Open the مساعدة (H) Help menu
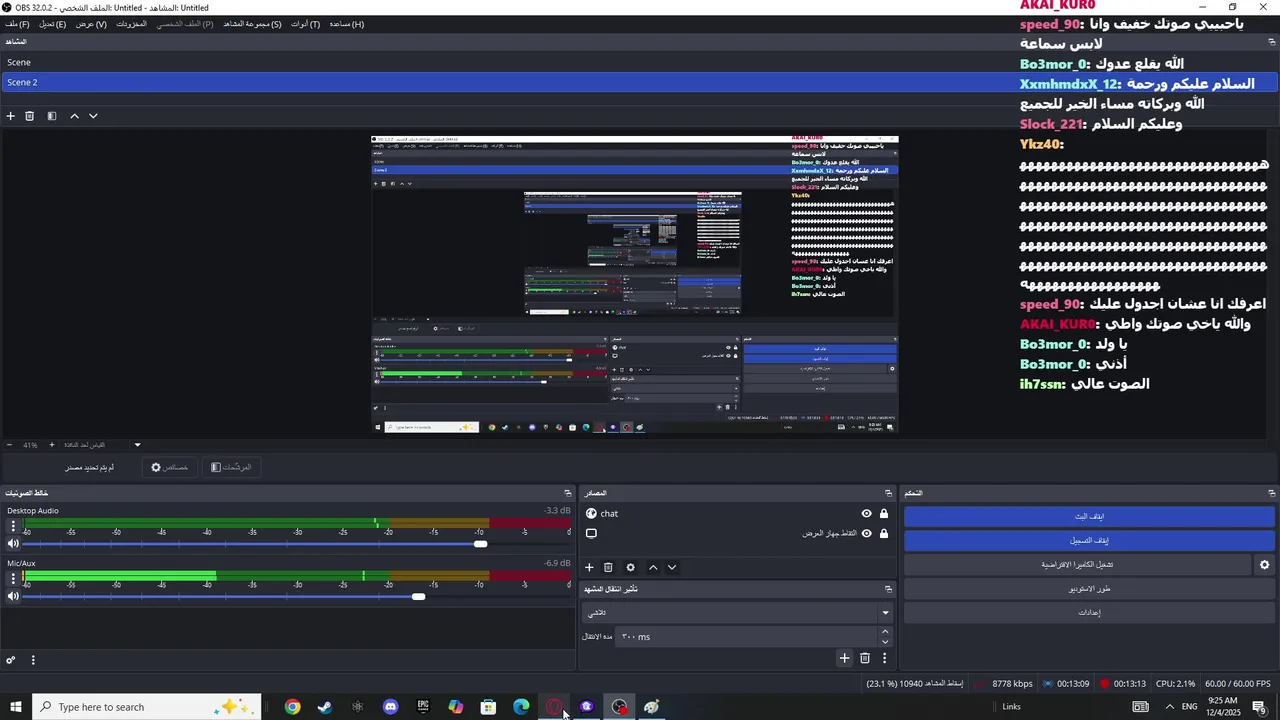The width and height of the screenshot is (1280, 720). tap(346, 24)
